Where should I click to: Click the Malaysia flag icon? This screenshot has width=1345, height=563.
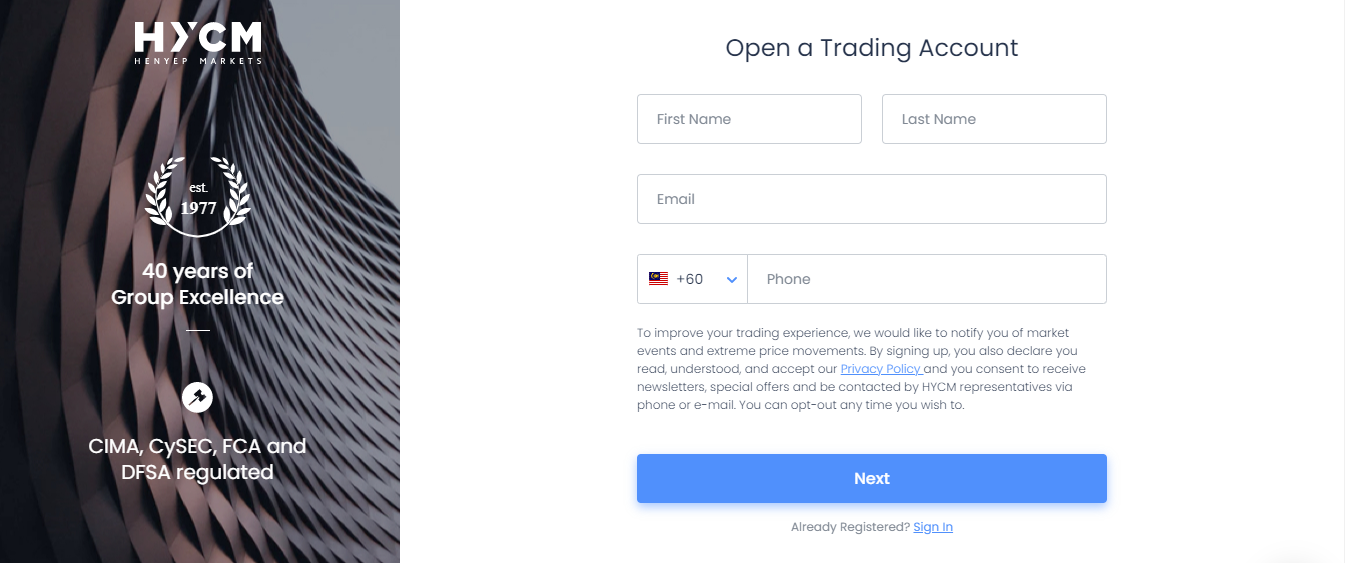(x=658, y=279)
